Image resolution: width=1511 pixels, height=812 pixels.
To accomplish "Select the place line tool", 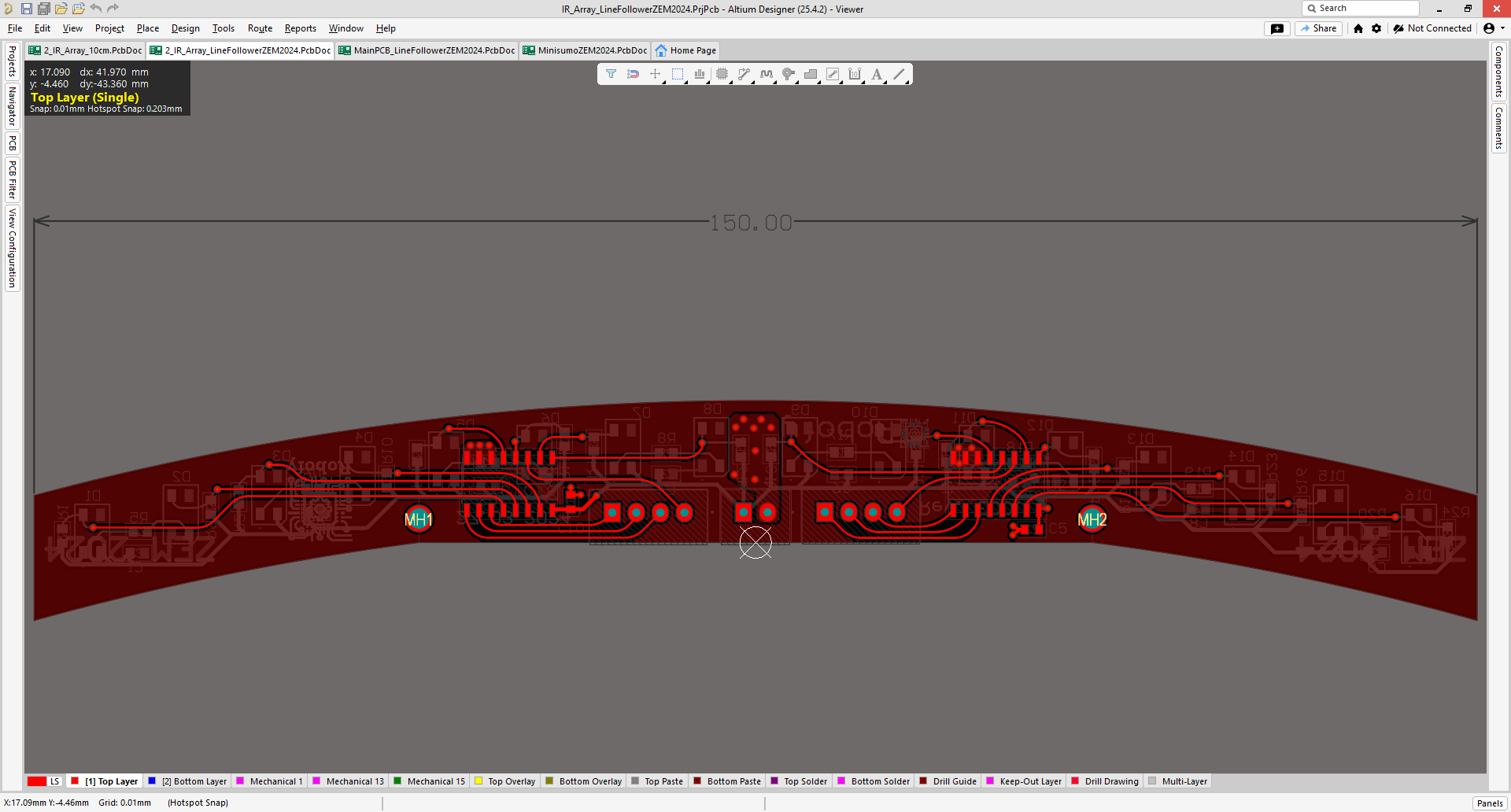I will pos(900,74).
